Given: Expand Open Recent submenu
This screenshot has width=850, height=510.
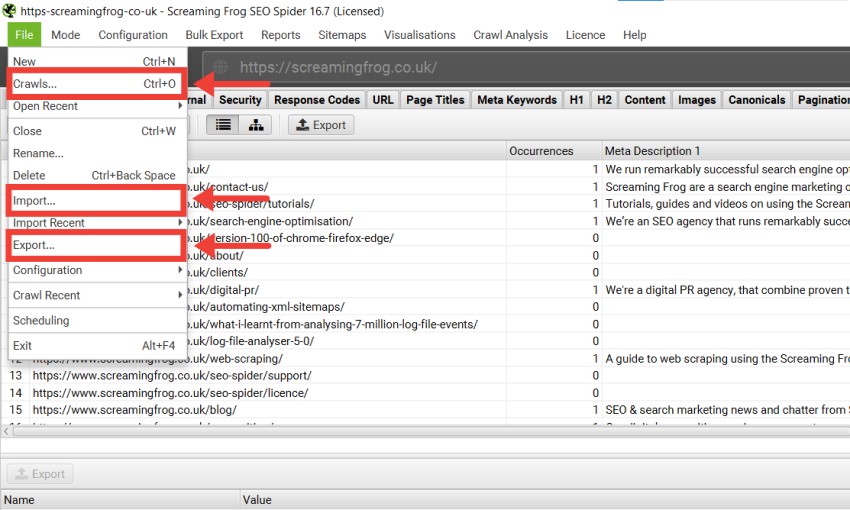Looking at the screenshot, I should (97, 106).
